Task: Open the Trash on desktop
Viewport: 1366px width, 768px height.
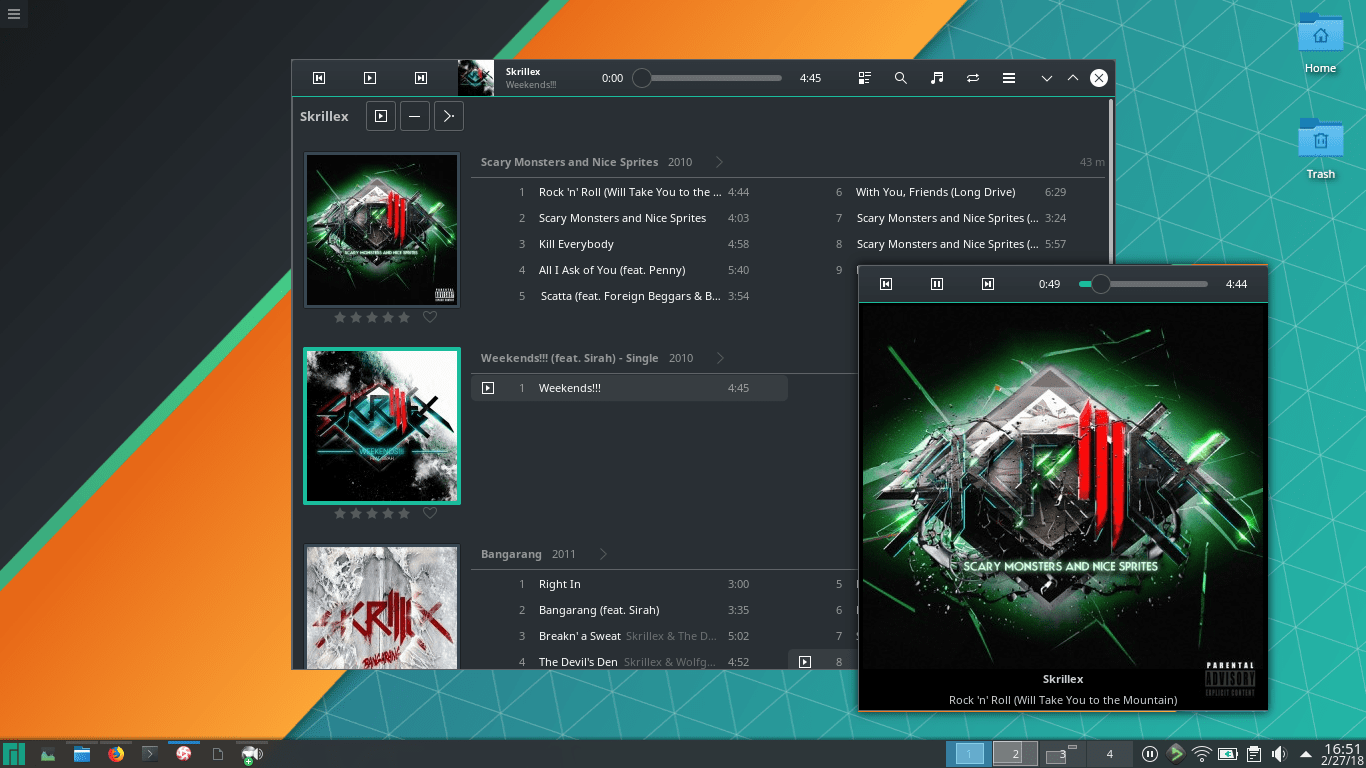Action: point(1320,148)
